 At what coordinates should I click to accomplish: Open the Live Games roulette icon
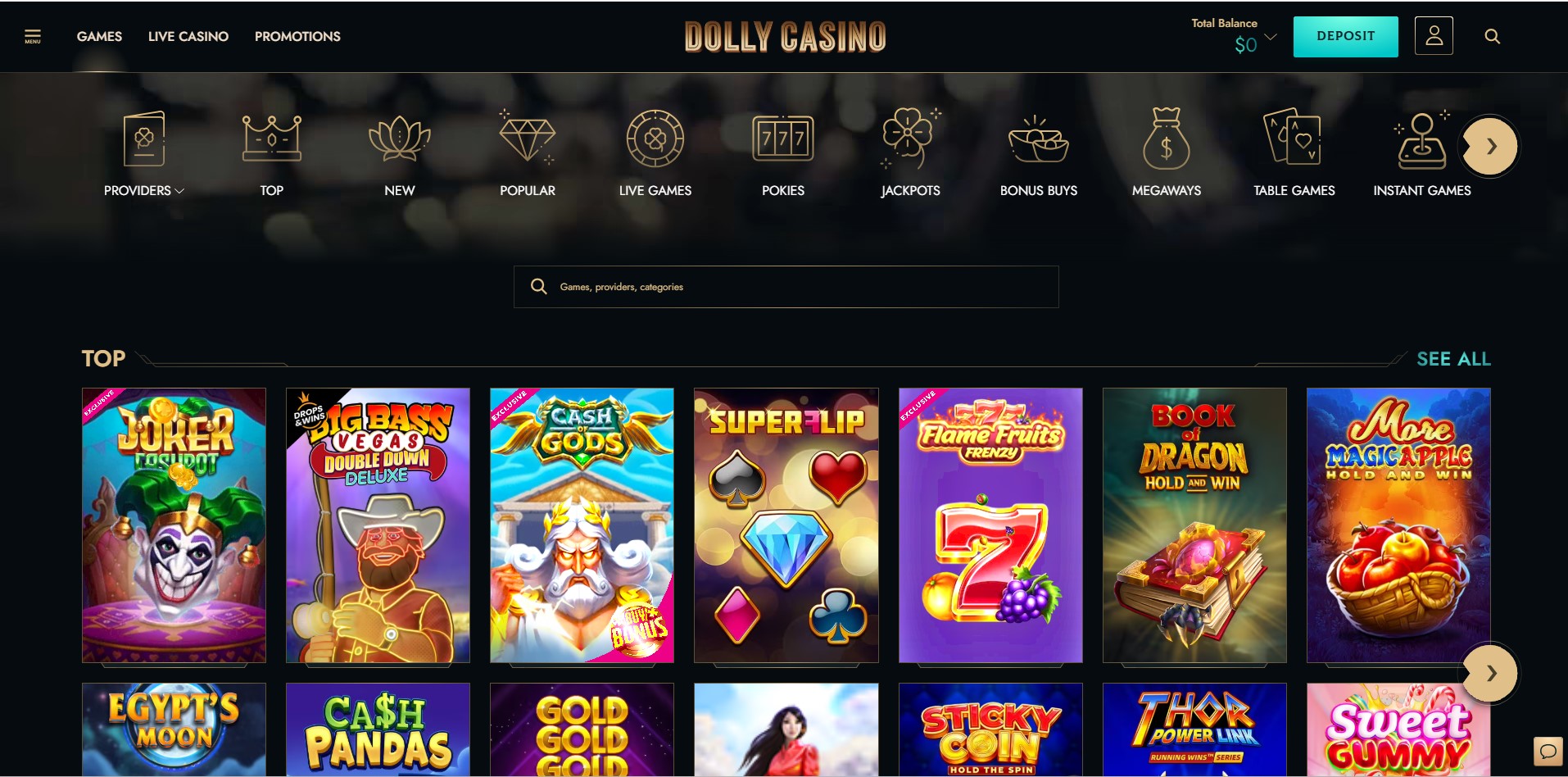[x=655, y=139]
